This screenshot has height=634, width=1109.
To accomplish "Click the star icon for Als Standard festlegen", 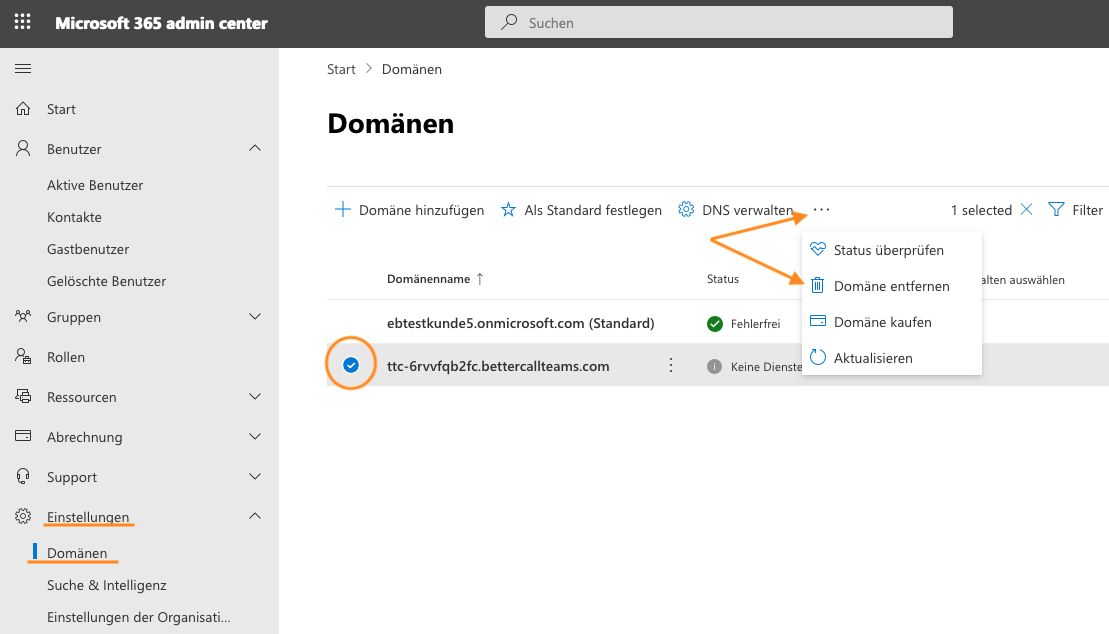I will coord(508,209).
